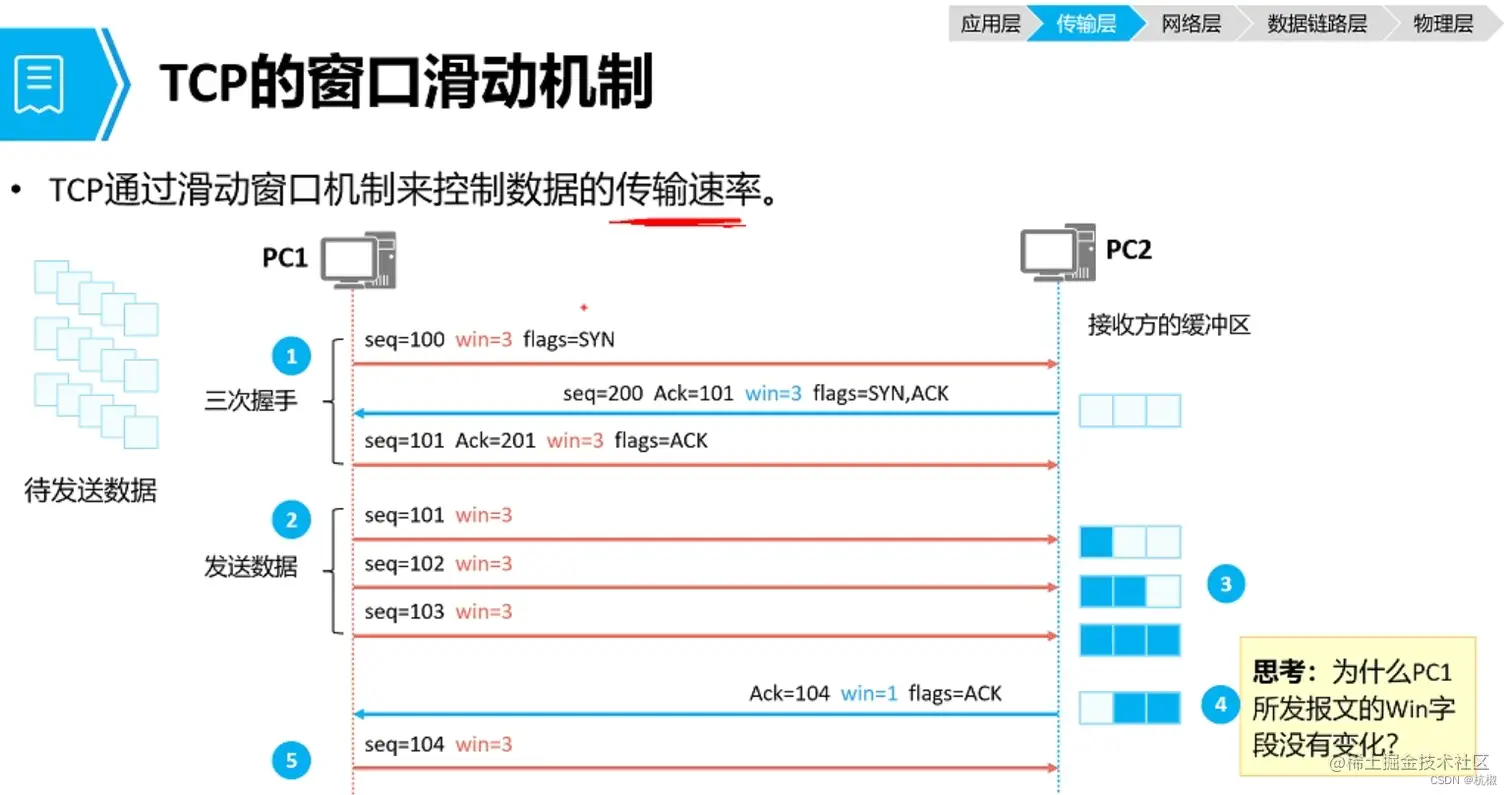Click the document icon beside the slide title
The width and height of the screenshot is (1512, 795).
point(39,84)
